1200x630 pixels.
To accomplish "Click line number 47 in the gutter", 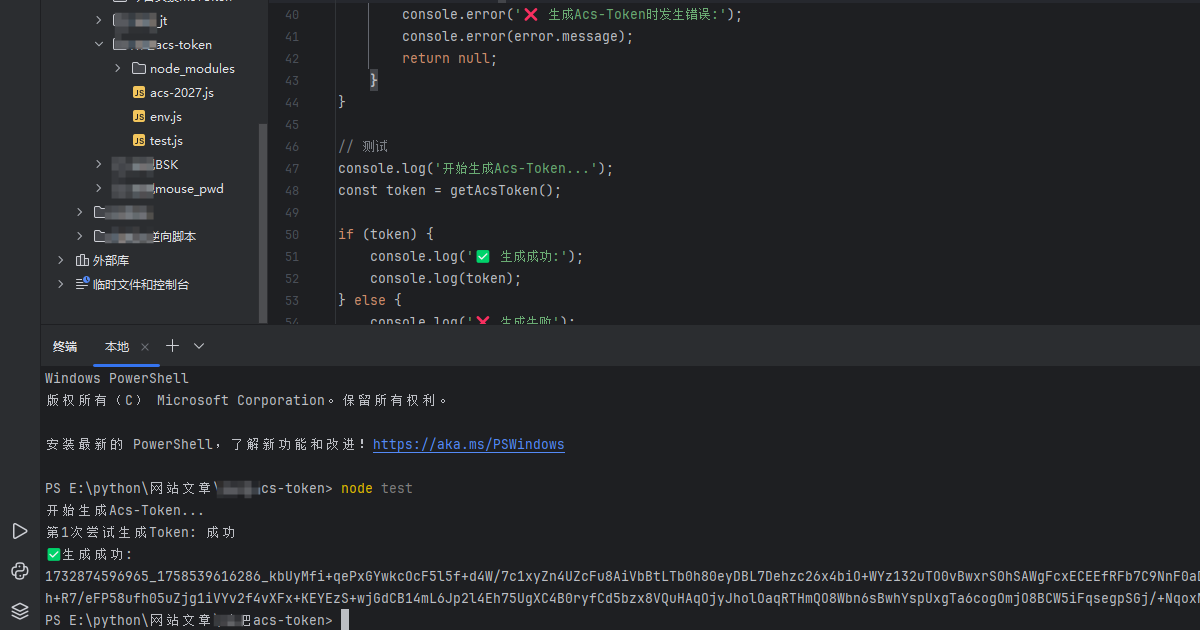I will 291,168.
